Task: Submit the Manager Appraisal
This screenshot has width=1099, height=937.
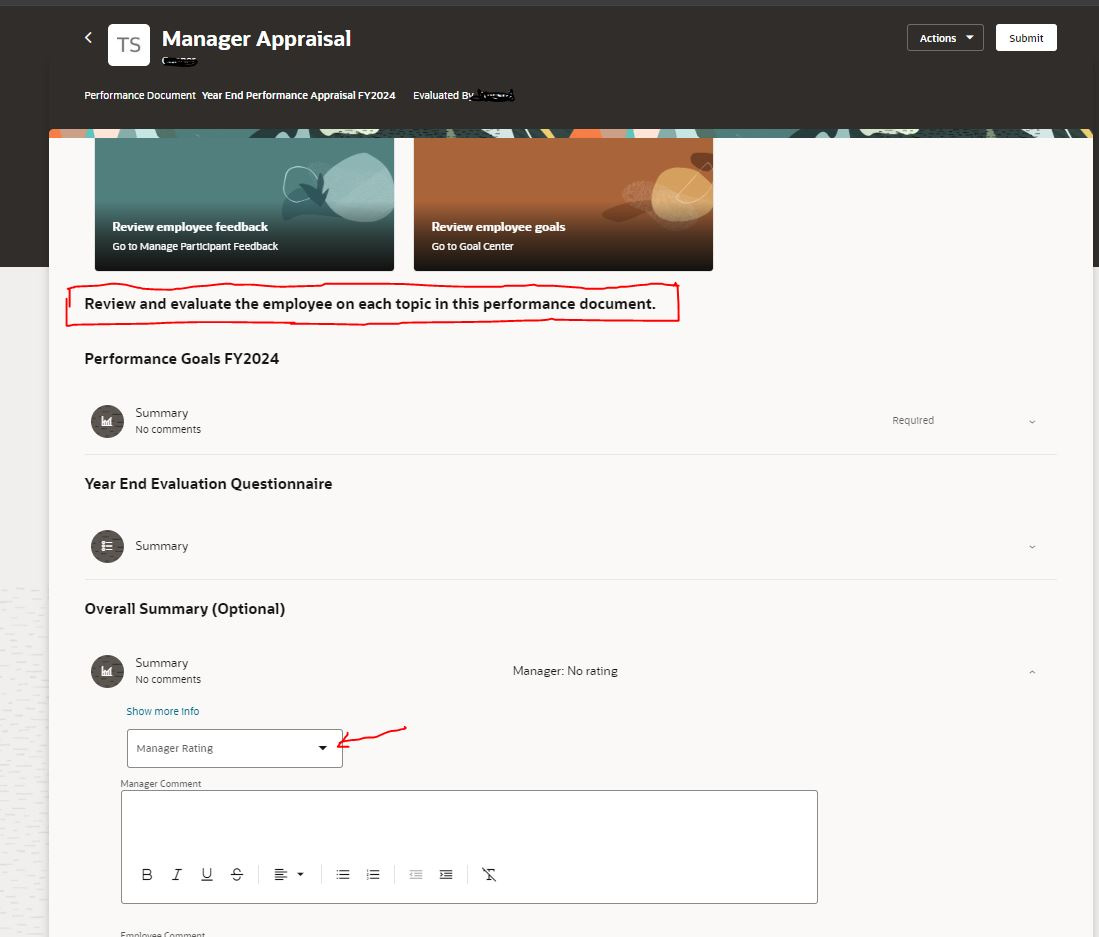Action: tap(1026, 37)
